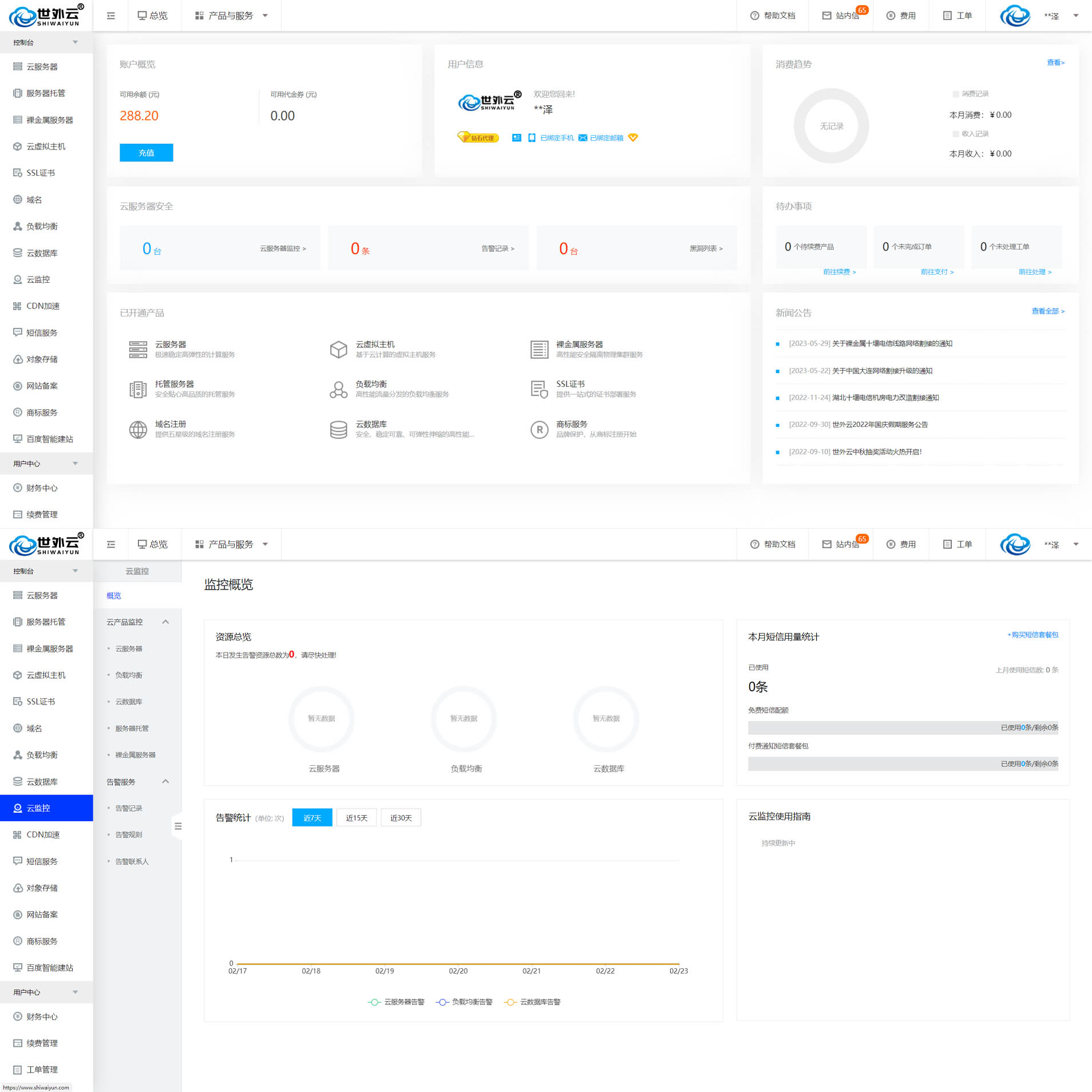Open 告警联系人 in the monitoring submenu
Image resolution: width=1092 pixels, height=1092 pixels.
tap(132, 861)
